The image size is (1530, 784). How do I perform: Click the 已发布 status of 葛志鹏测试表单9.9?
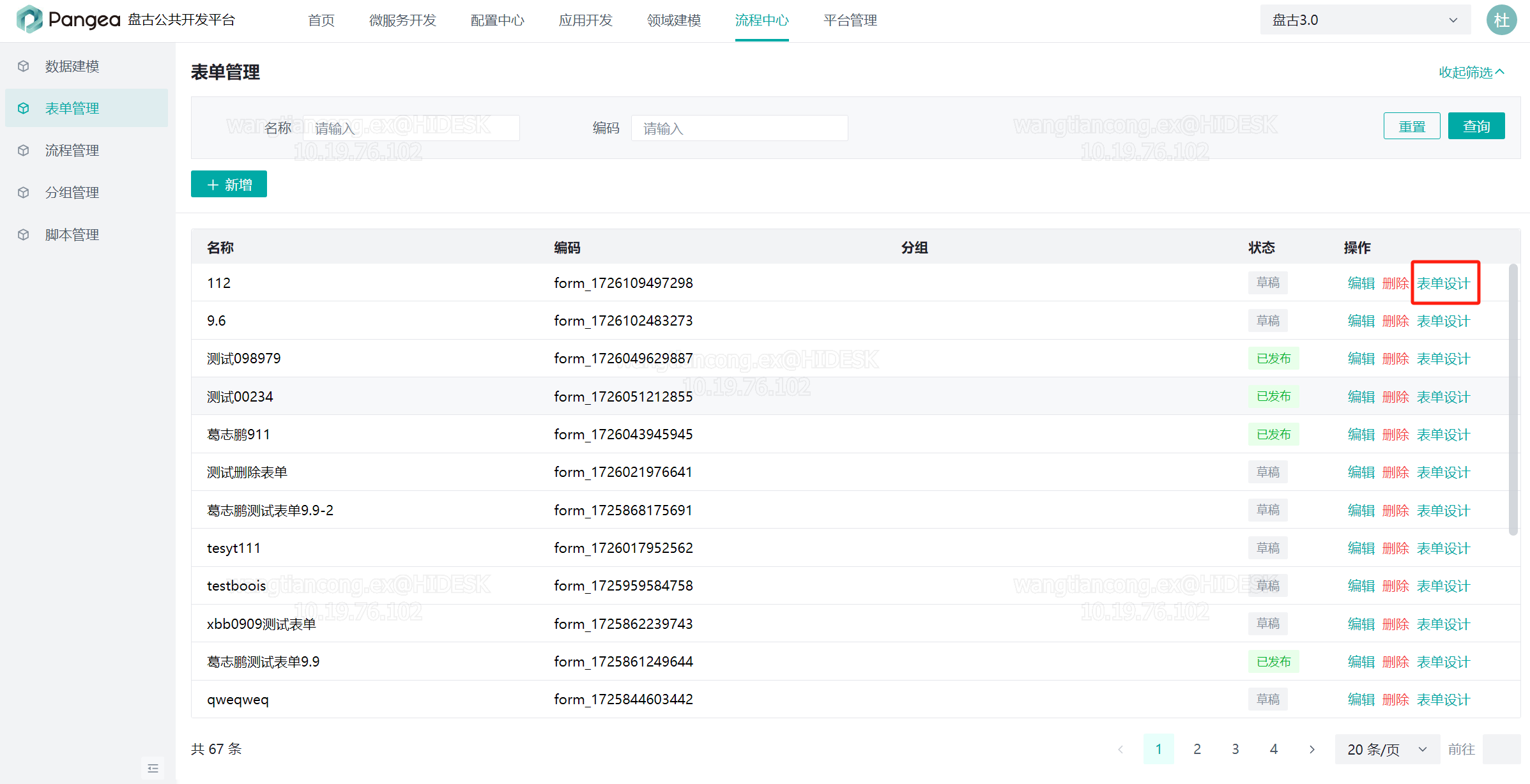(x=1274, y=662)
